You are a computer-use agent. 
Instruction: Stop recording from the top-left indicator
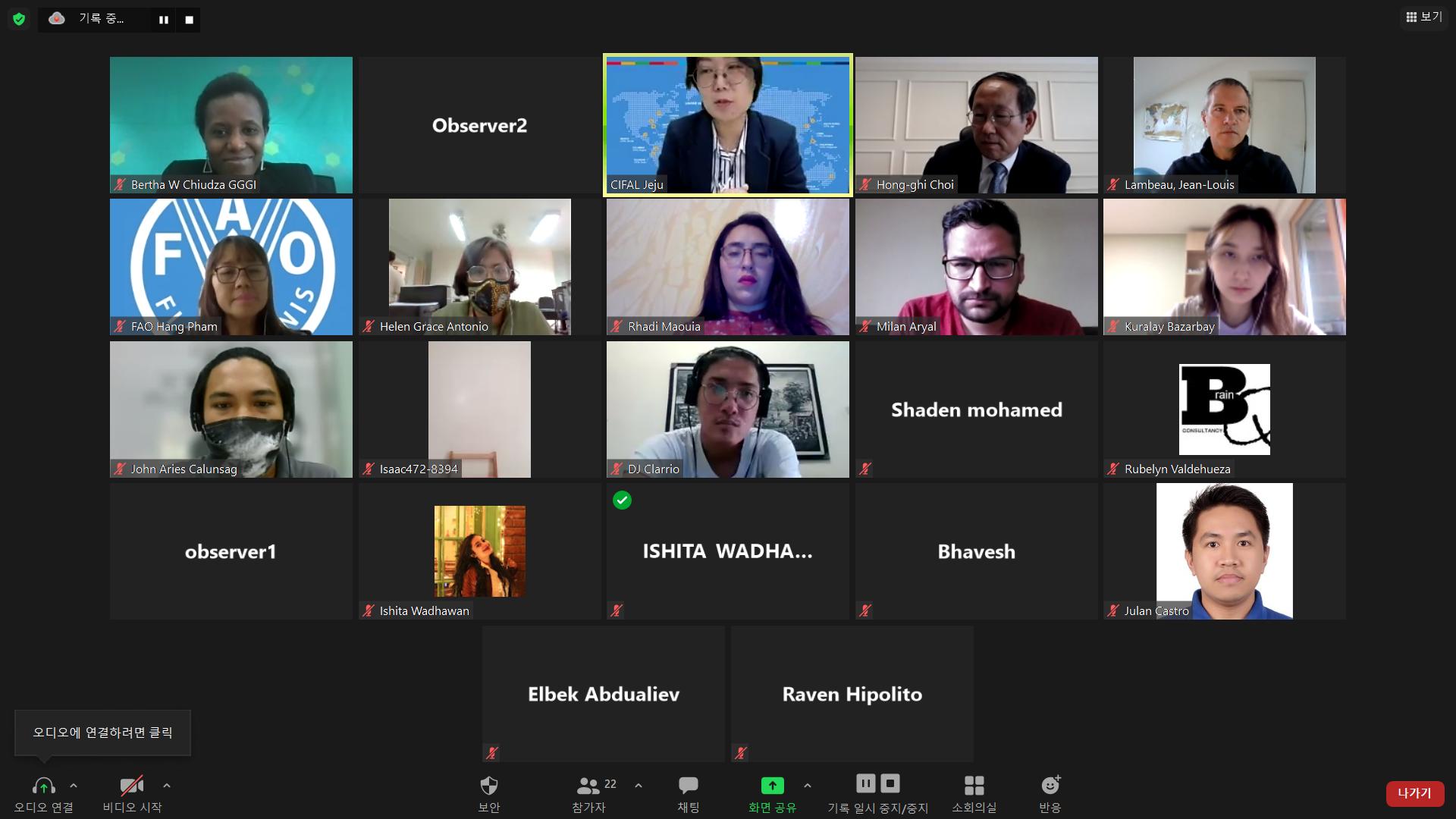[x=190, y=20]
